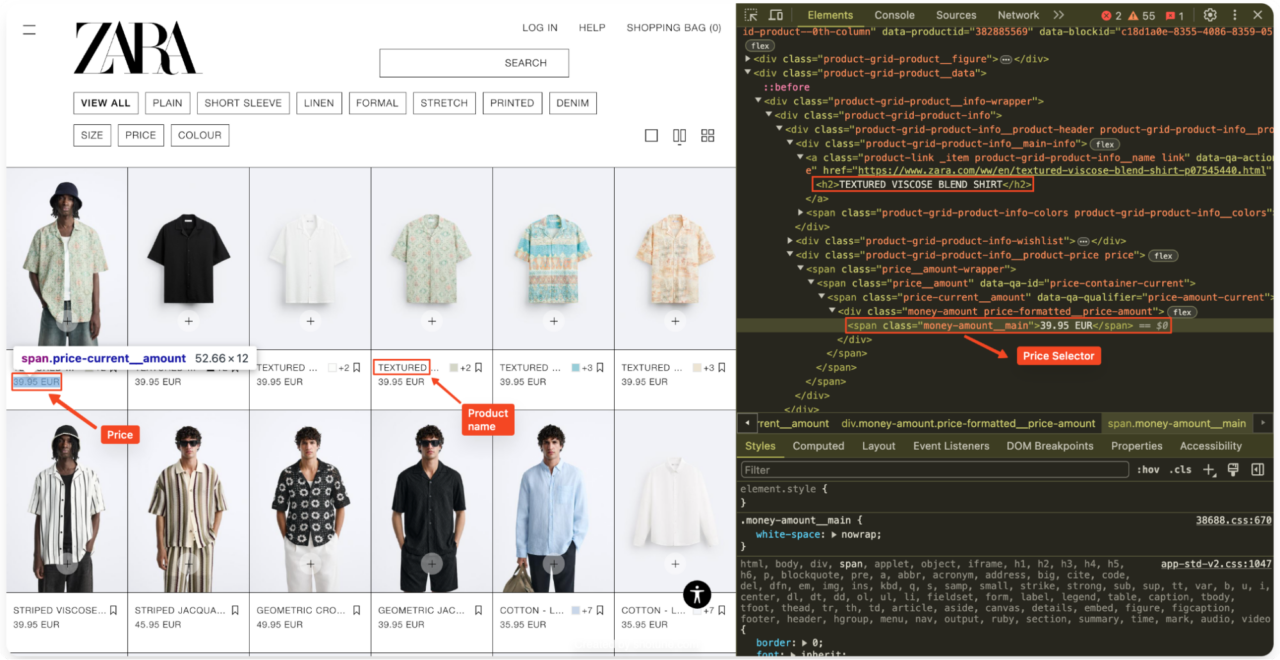Expand the product-info-wishlist div
Image resolution: width=1280 pixels, height=660 pixels.
(x=790, y=241)
